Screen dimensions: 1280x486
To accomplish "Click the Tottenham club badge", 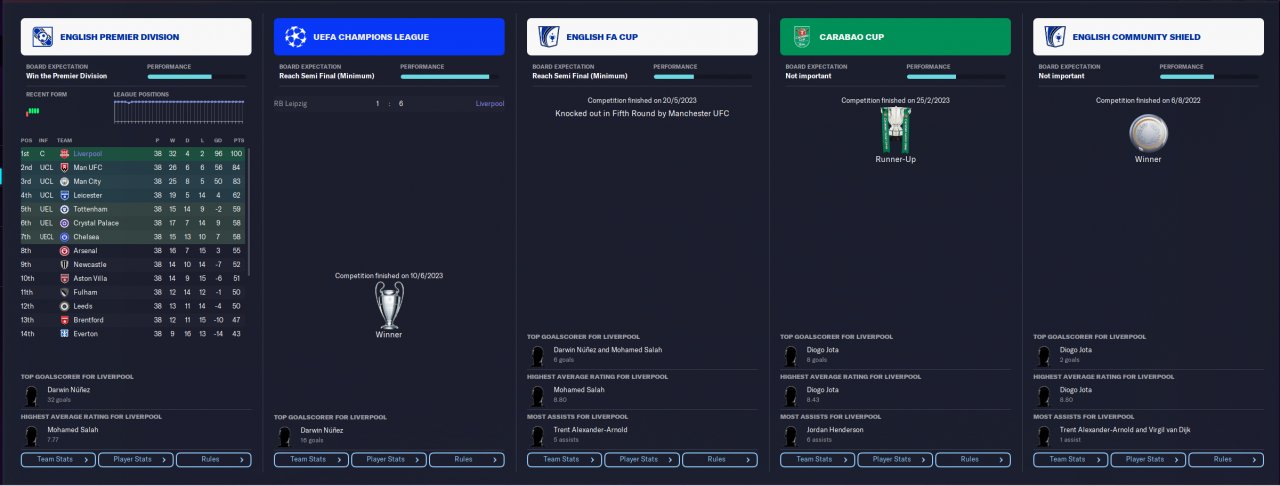I will point(64,209).
